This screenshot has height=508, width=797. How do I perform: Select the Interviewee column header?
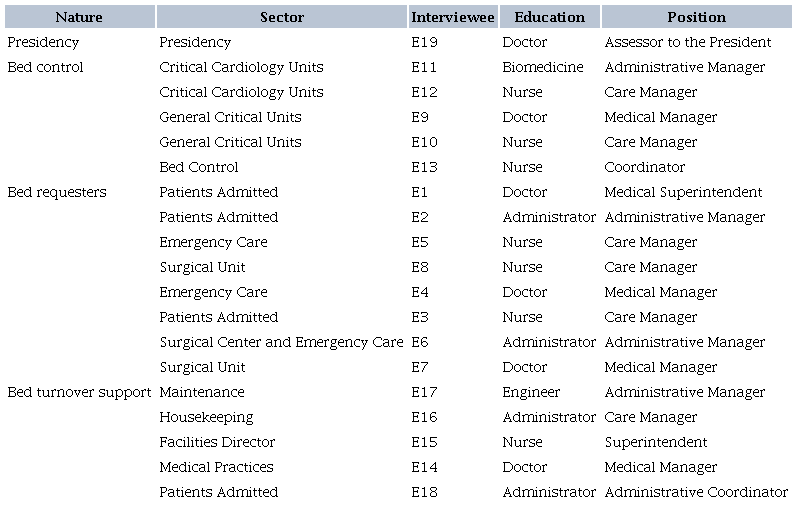click(452, 17)
